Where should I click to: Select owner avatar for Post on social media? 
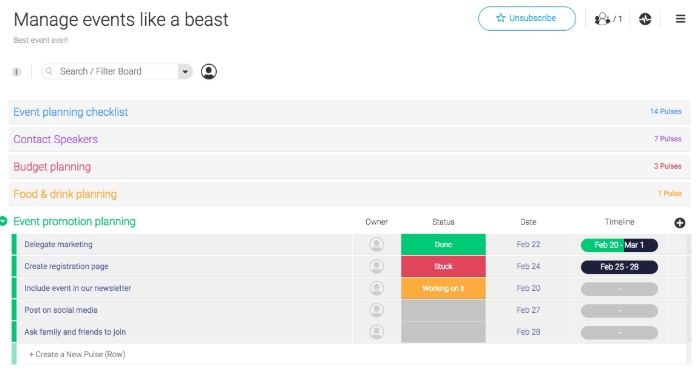[x=376, y=310]
